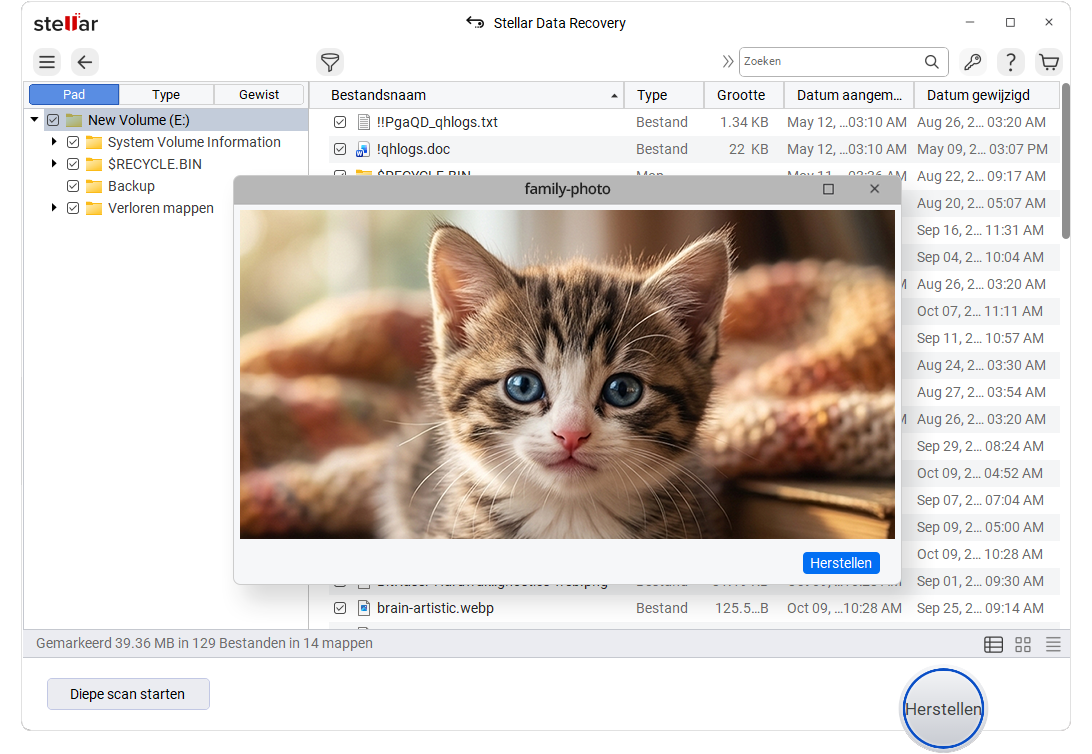
Task: Open the hamburger menu
Action: tap(47, 62)
